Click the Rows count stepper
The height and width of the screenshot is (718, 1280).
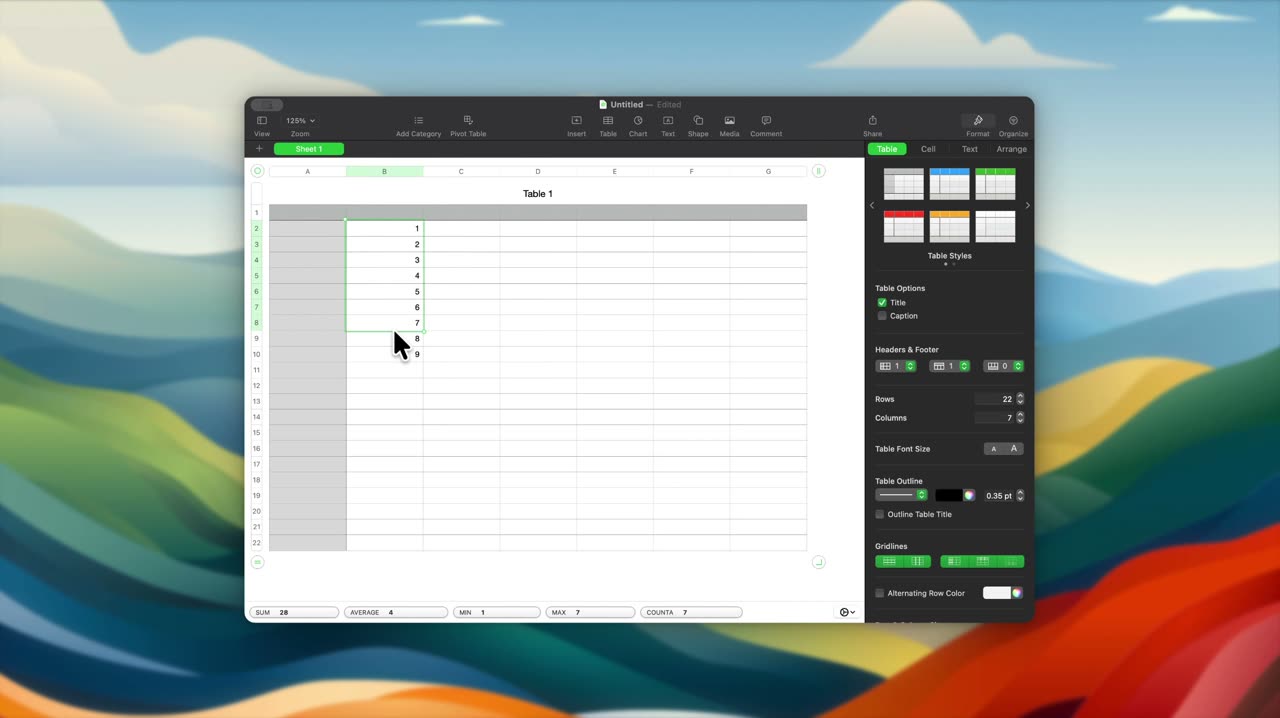(1020, 399)
